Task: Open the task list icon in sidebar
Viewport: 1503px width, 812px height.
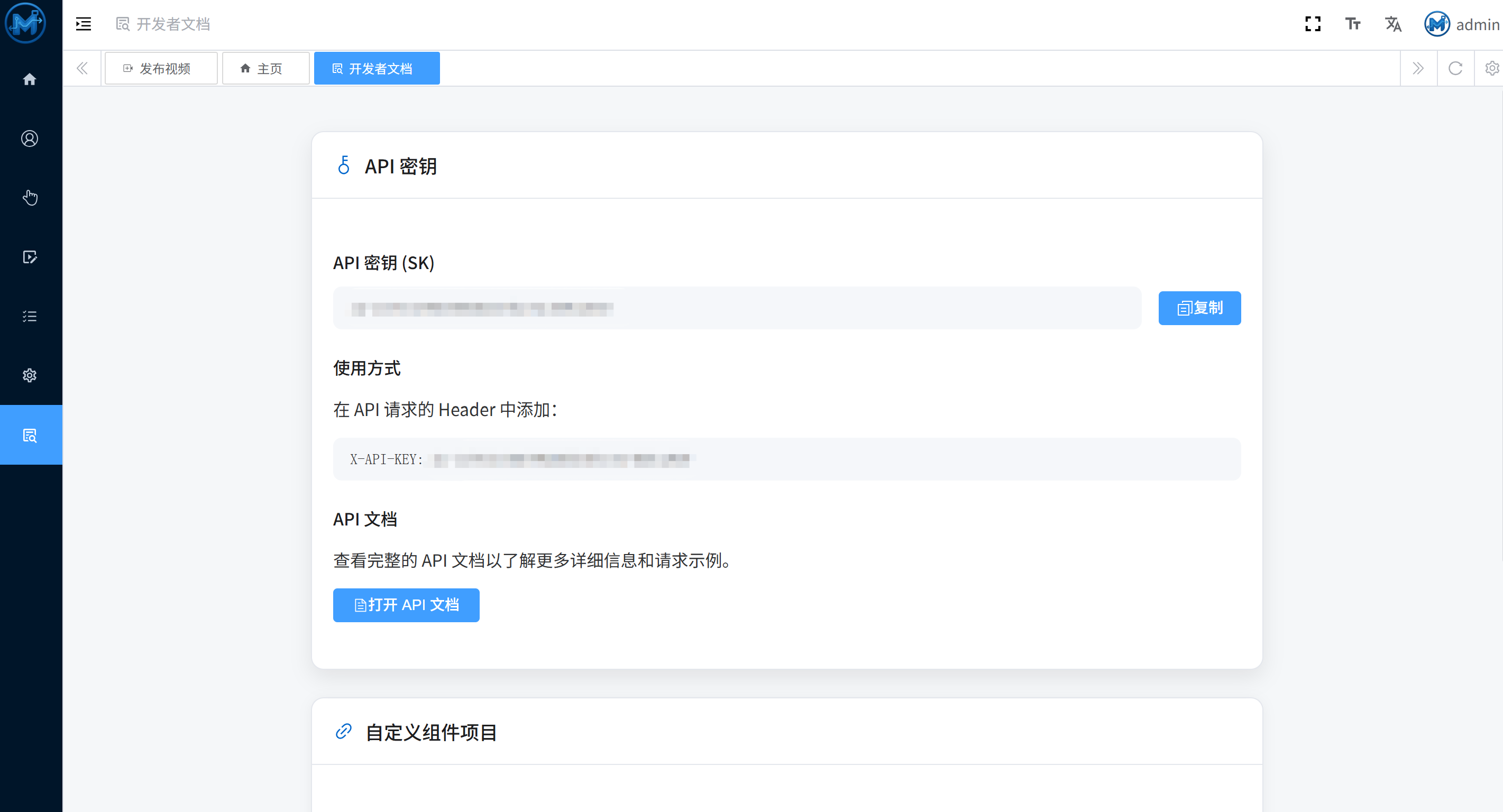Action: pyautogui.click(x=30, y=316)
